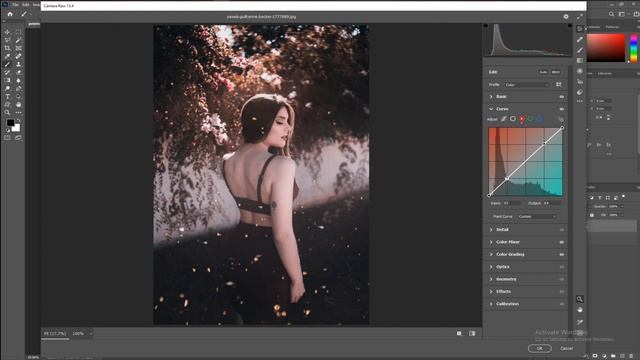Select the Horizontal Type tool
Screen dimensions: 640x360
(x=7, y=97)
